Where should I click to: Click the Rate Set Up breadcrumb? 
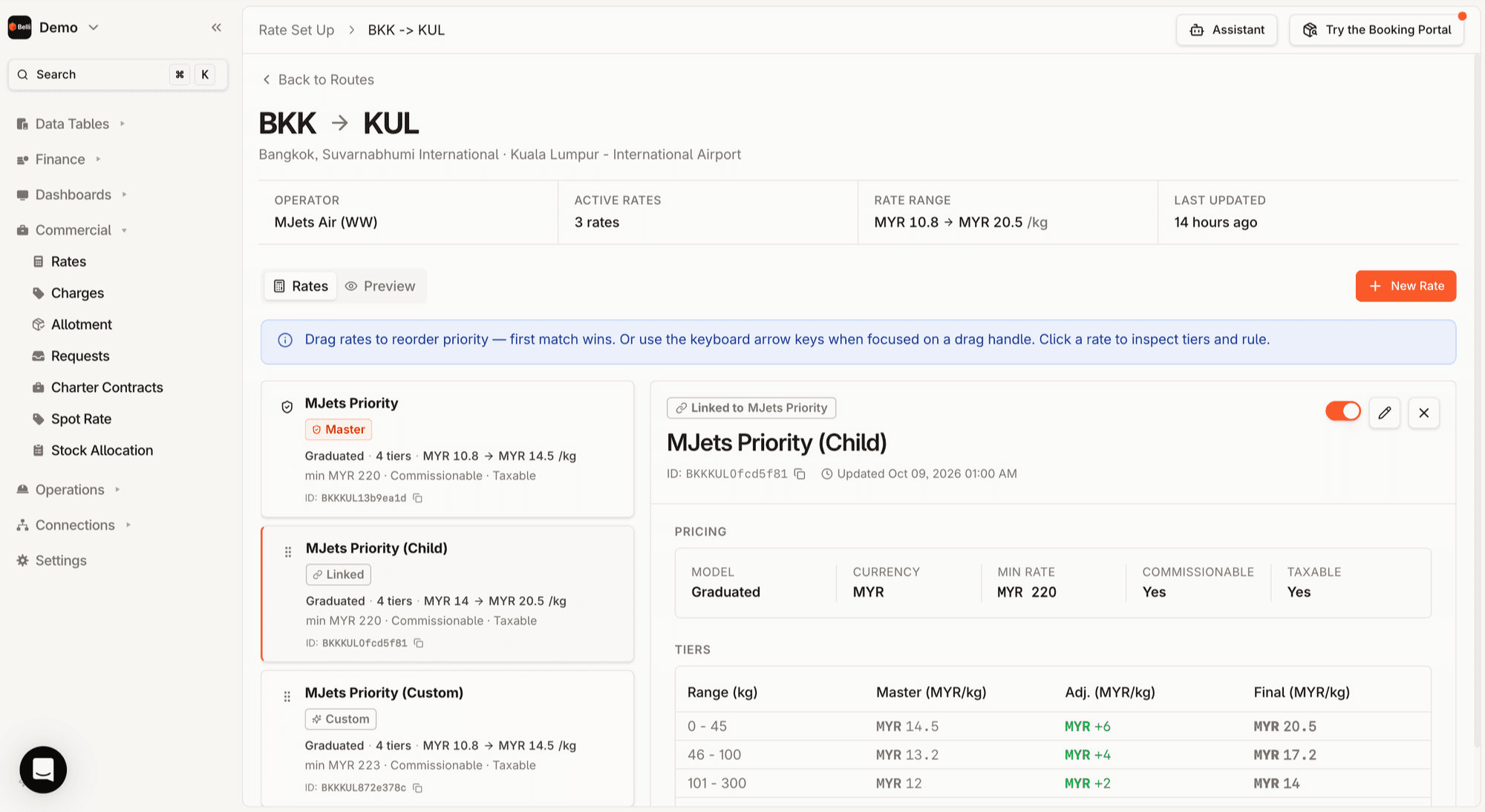296,30
